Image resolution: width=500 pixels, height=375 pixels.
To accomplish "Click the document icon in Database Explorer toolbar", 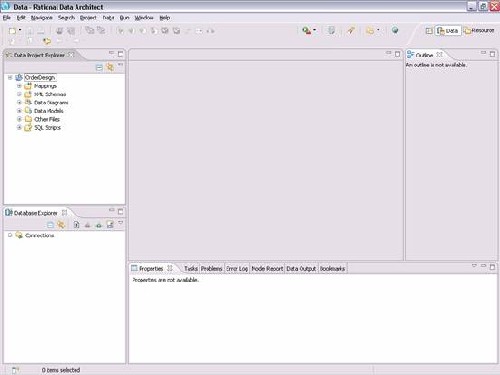I will [76, 225].
